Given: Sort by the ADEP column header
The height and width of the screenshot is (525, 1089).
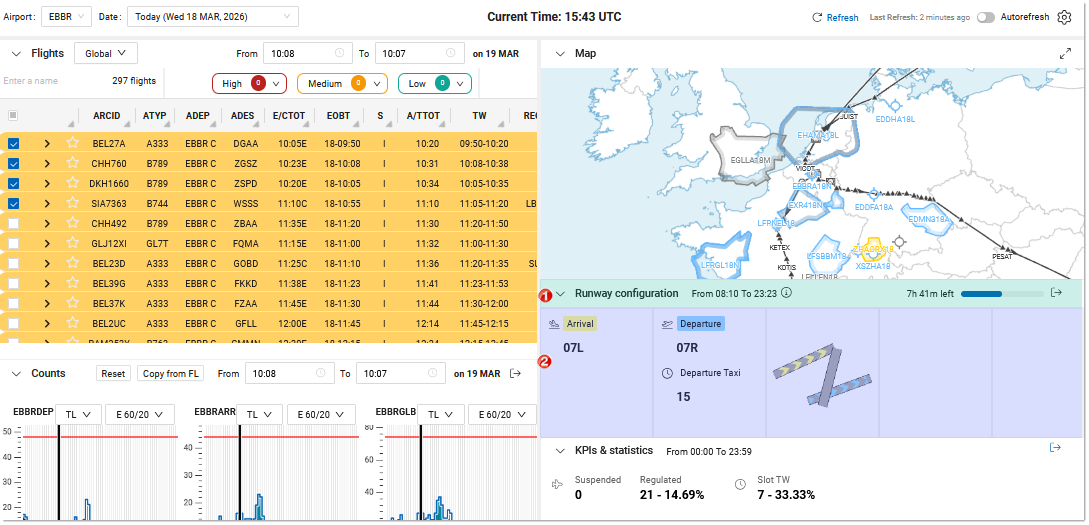Looking at the screenshot, I should (x=198, y=115).
